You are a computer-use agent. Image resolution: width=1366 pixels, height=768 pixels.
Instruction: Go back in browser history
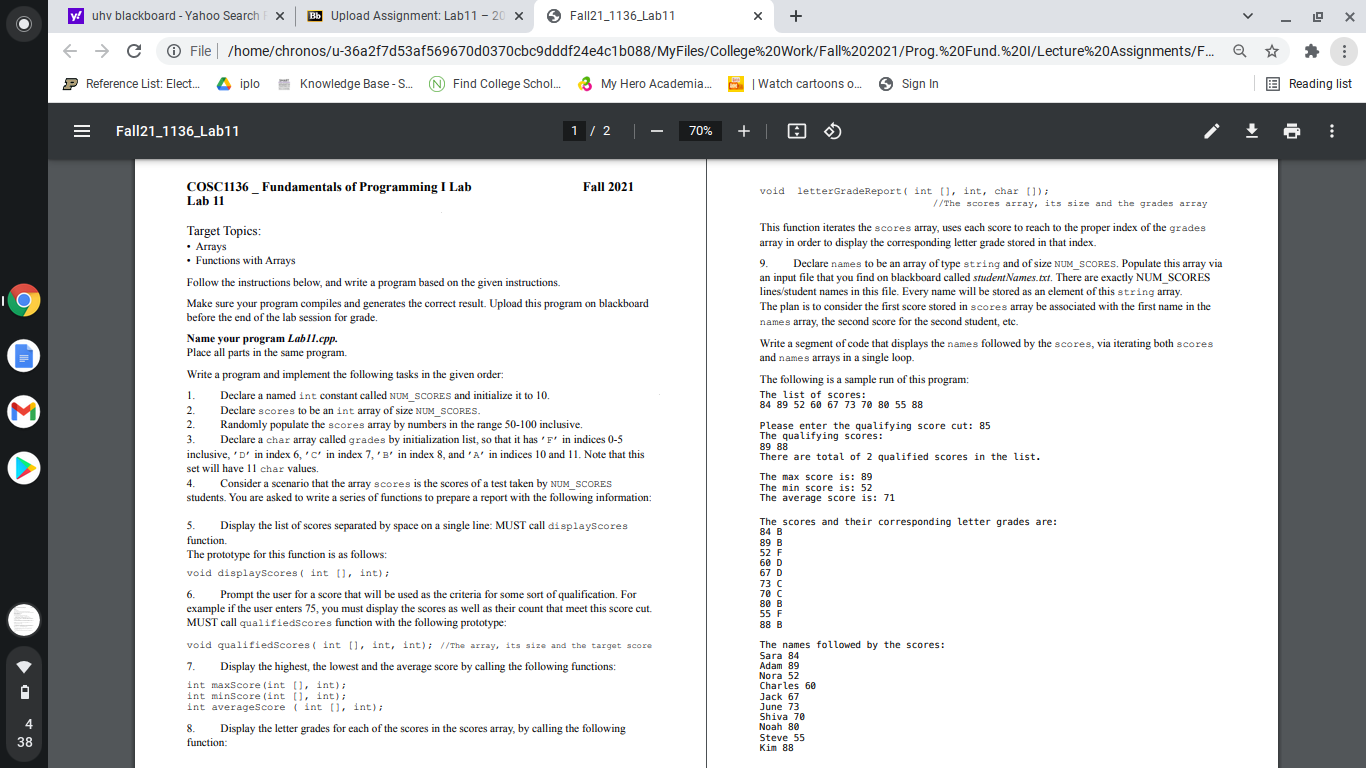(x=70, y=51)
